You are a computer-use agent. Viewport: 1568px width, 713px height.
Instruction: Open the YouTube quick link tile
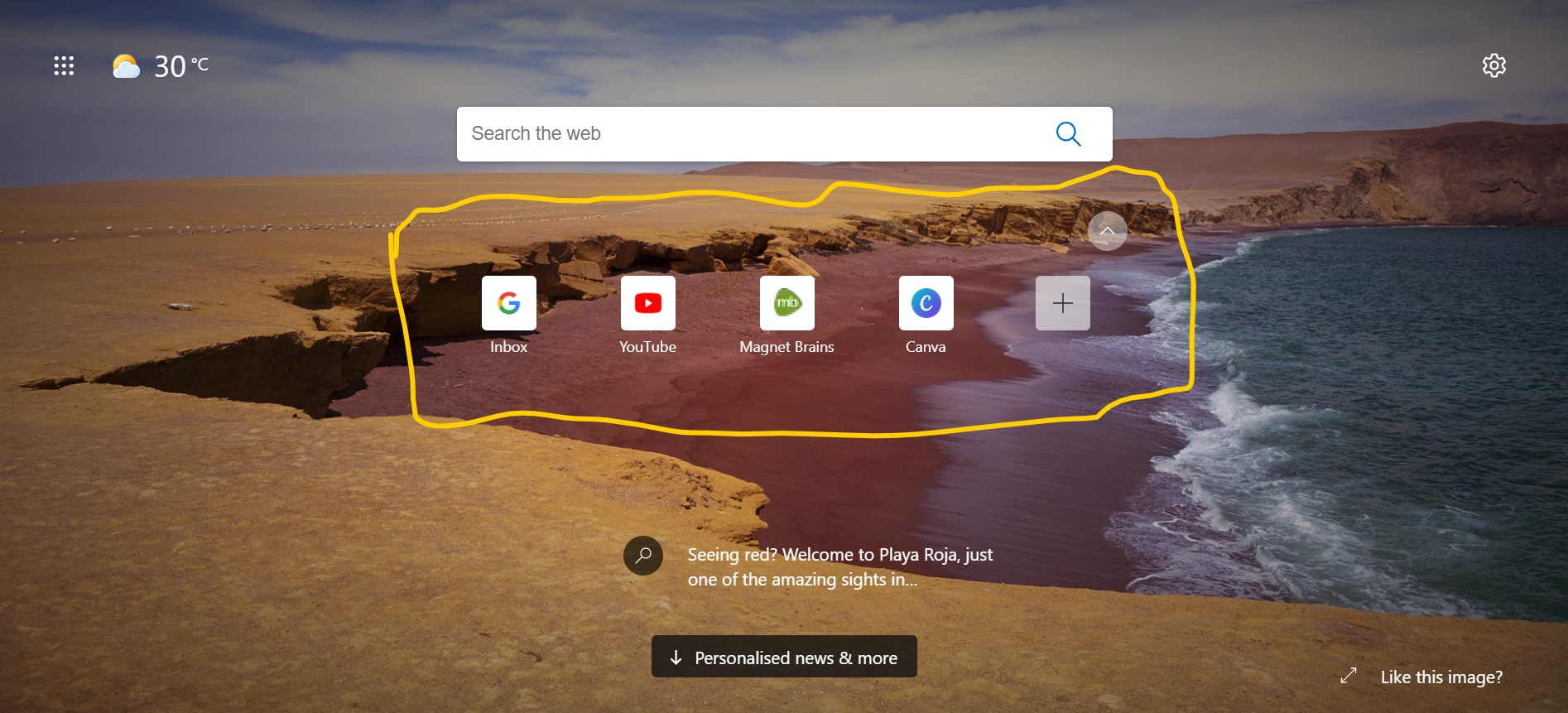point(648,303)
